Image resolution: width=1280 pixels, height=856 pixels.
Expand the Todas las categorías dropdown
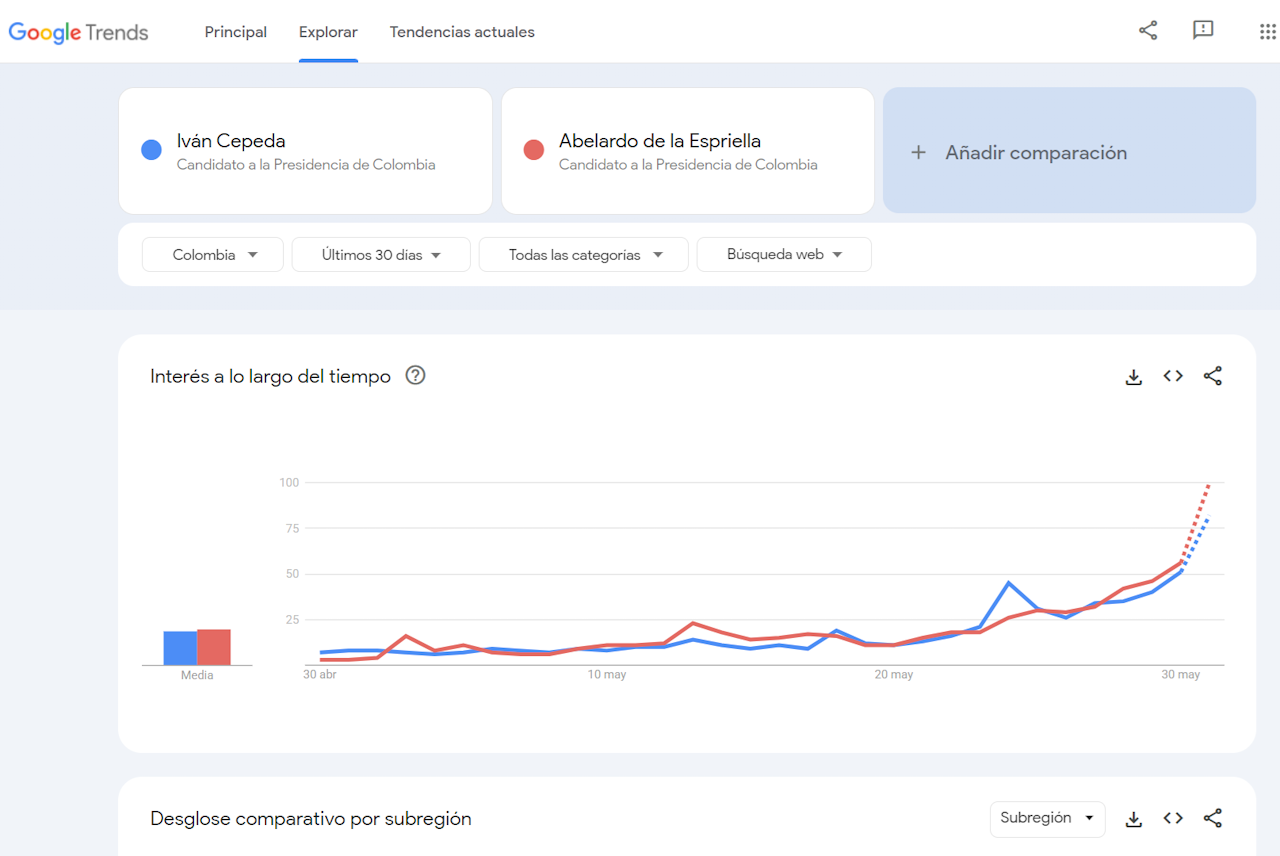[584, 255]
